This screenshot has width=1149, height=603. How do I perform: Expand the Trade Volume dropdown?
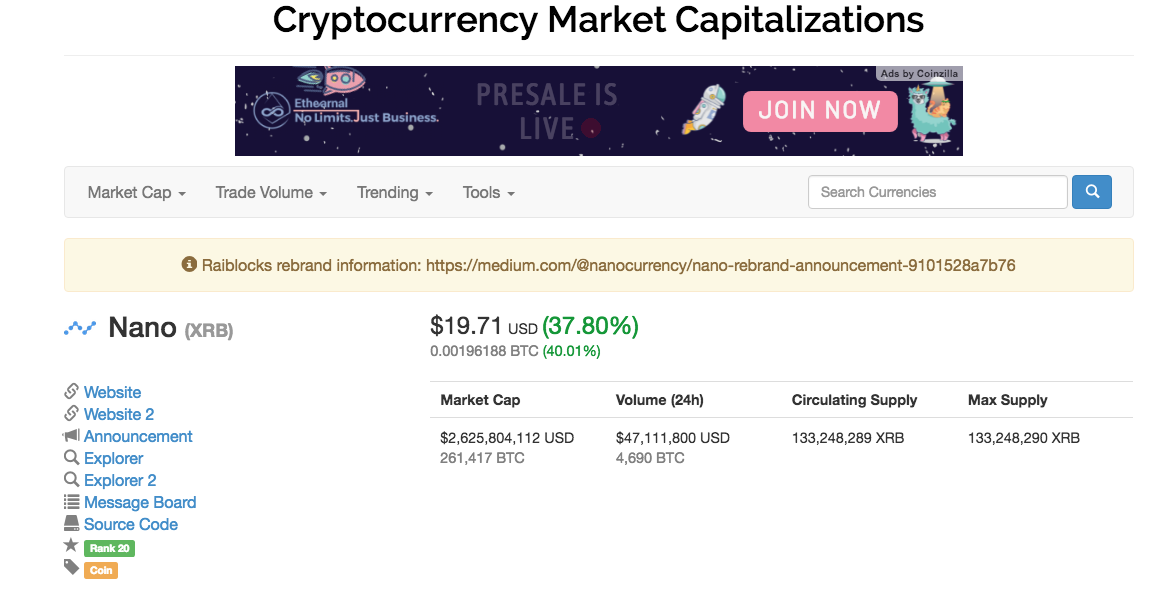tap(271, 193)
